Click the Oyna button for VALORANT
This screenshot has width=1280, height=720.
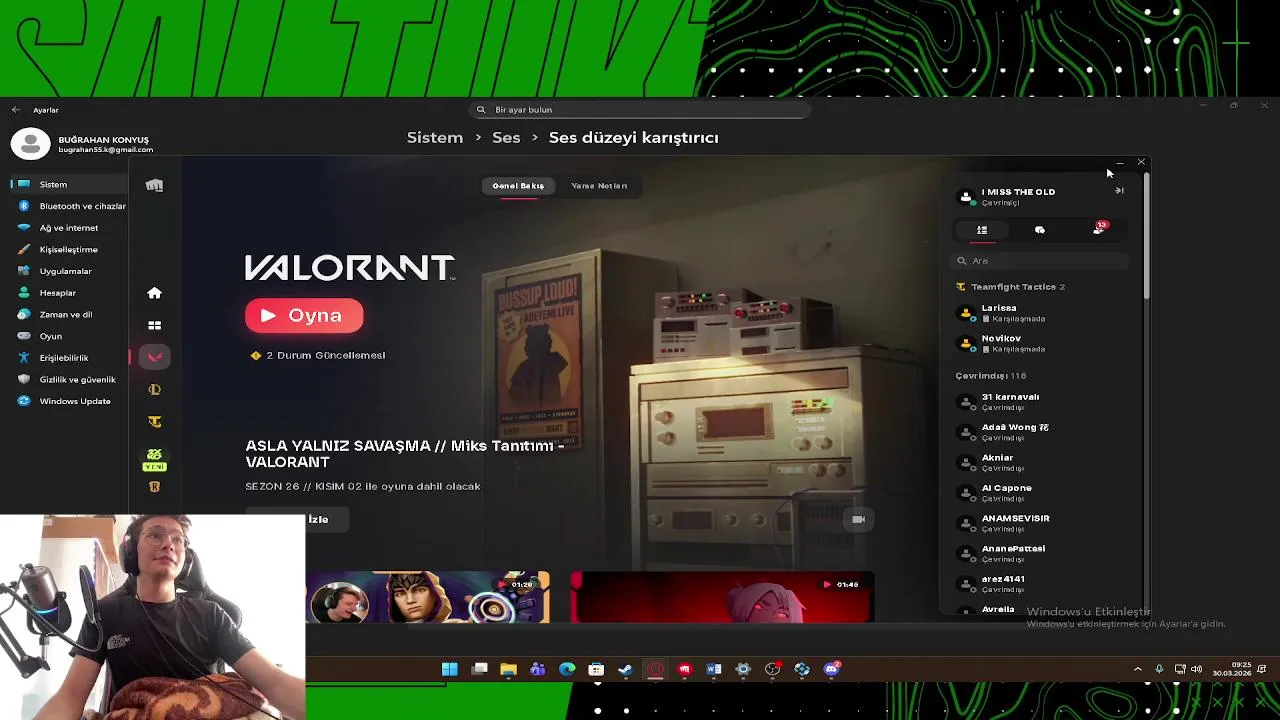[304, 316]
